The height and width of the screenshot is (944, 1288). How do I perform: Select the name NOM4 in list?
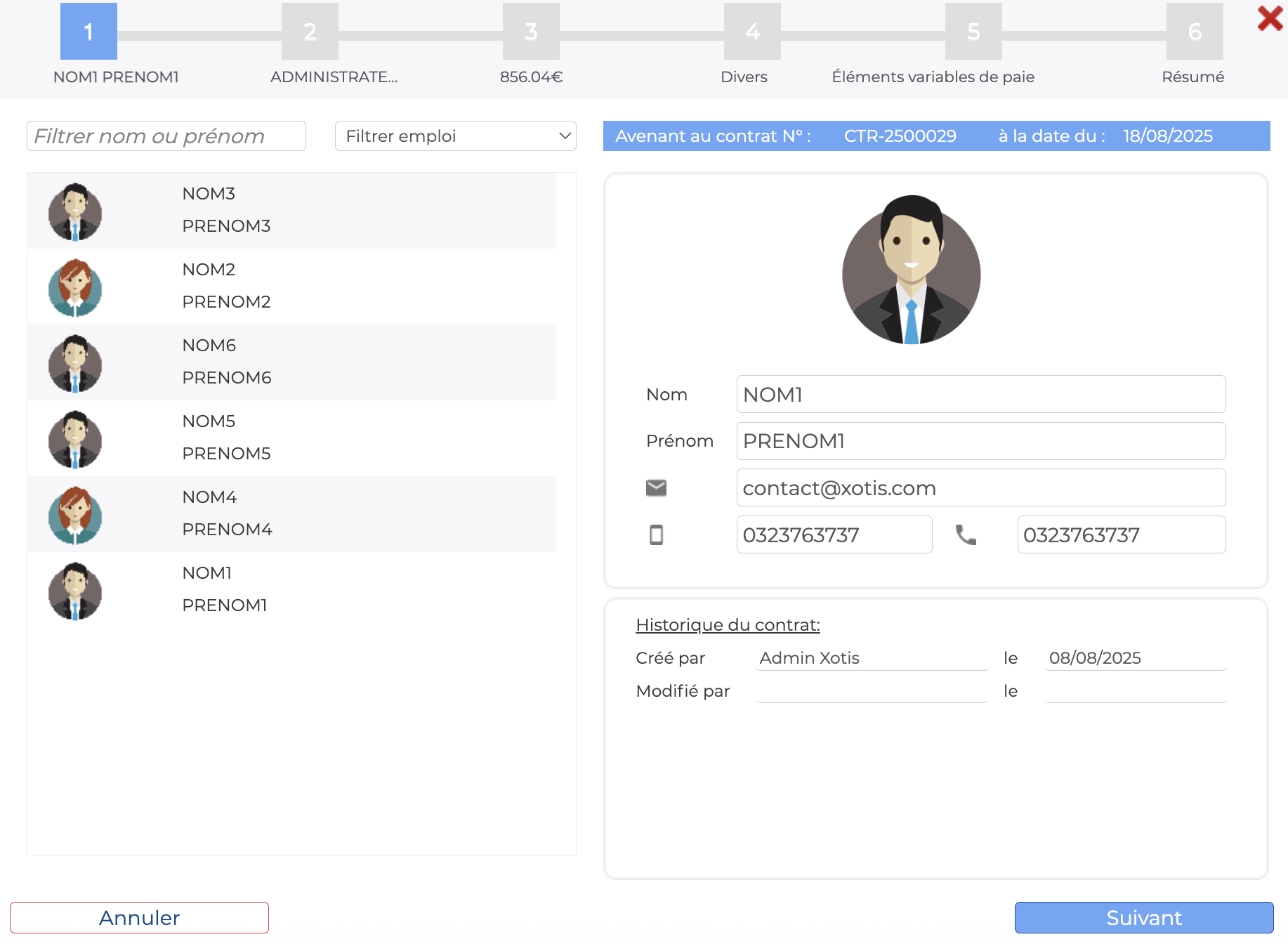click(209, 497)
